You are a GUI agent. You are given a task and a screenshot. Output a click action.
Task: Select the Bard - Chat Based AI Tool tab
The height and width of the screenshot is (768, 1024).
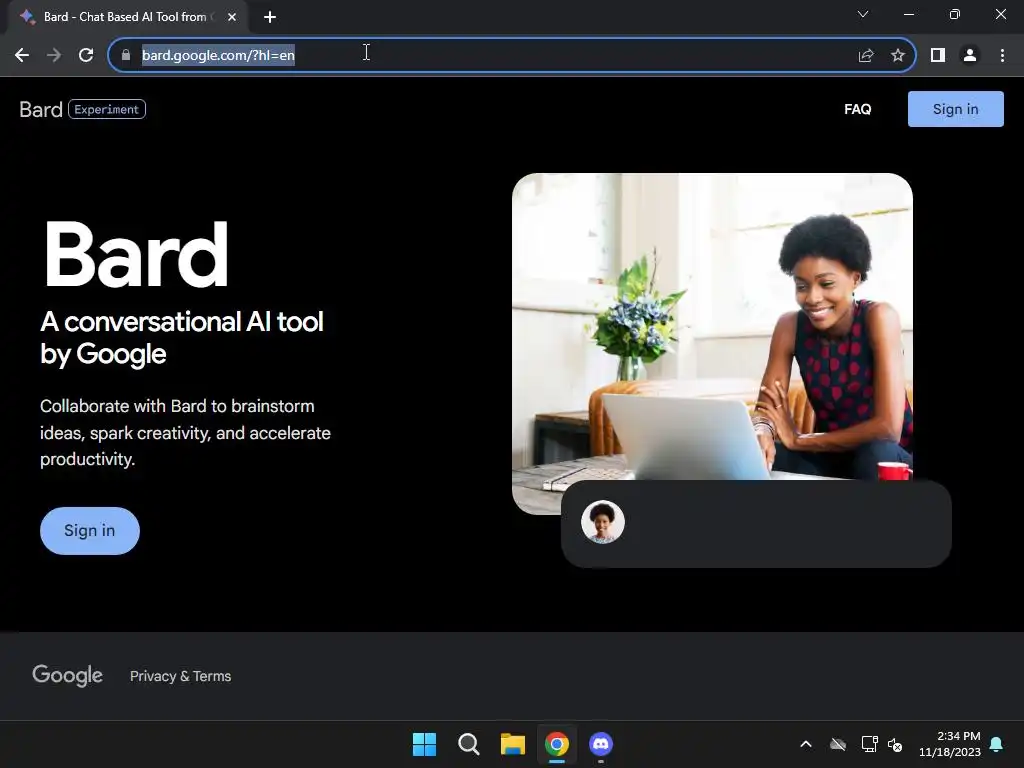pyautogui.click(x=128, y=17)
